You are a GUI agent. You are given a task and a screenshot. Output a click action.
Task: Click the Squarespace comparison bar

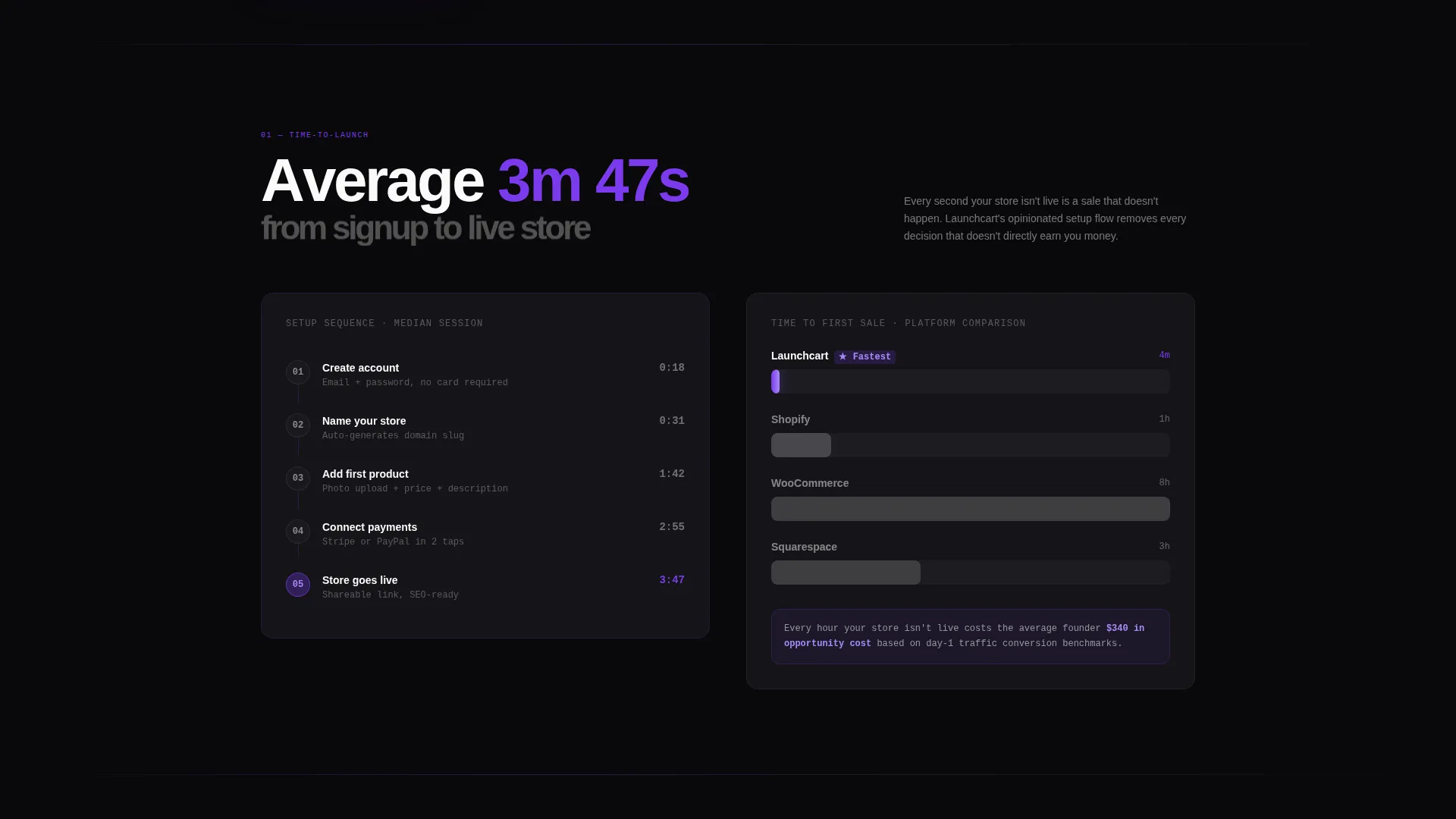[971, 573]
